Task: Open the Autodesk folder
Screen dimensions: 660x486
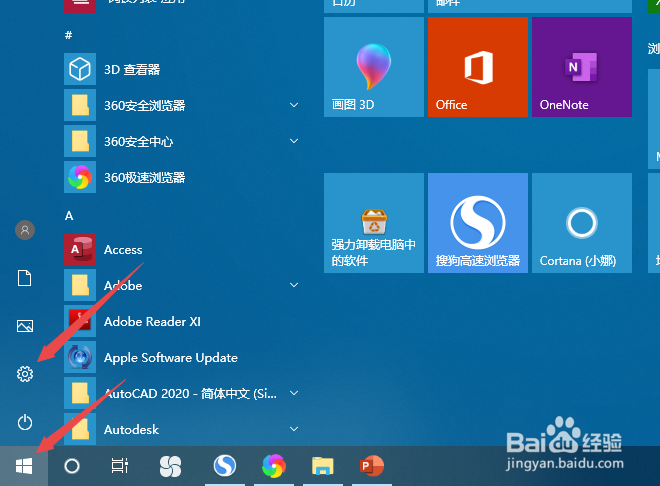Action: pos(183,429)
